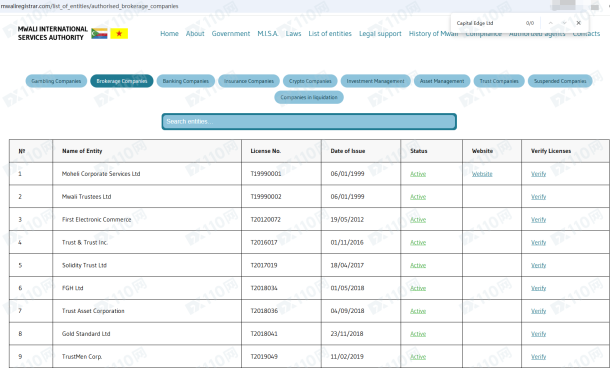Click Active status for Trust & Trust Inc.
Screen dimensions: 610x368
tap(418, 242)
